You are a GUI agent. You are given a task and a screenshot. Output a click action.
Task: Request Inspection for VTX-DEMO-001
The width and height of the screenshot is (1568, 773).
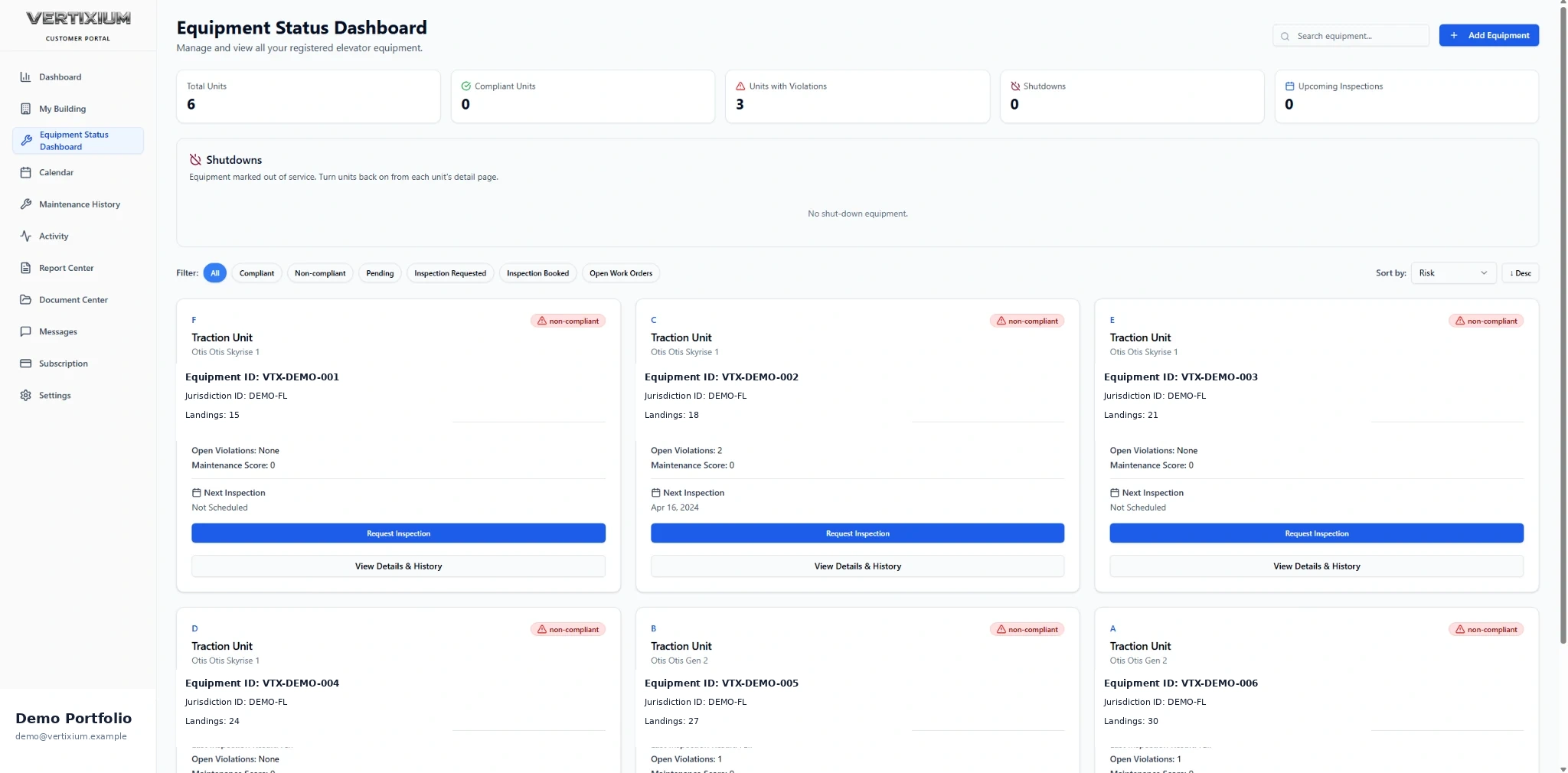398,533
